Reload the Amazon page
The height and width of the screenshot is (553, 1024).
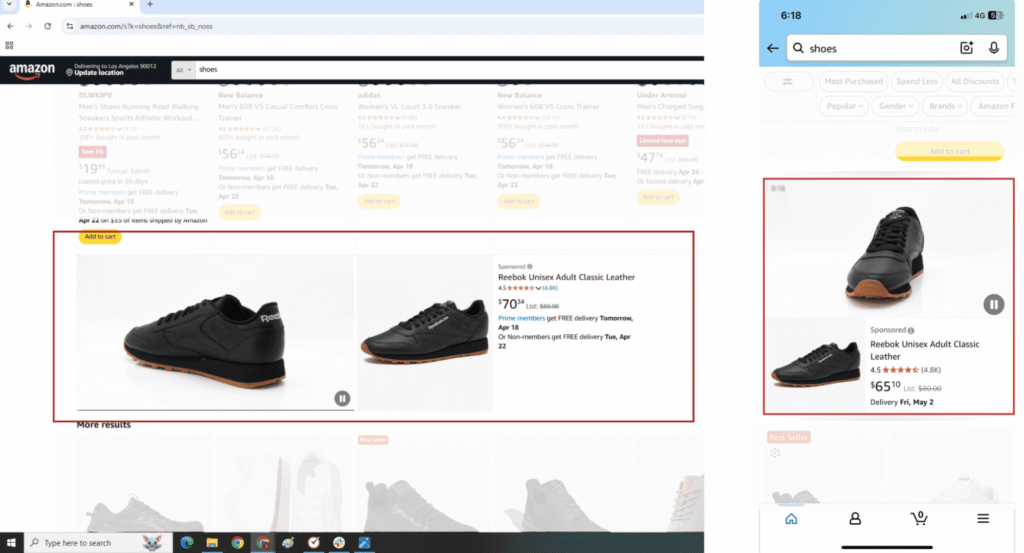pos(48,26)
